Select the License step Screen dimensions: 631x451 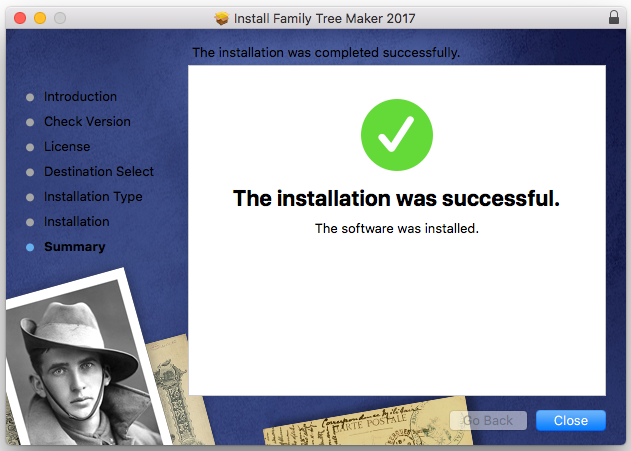click(67, 146)
